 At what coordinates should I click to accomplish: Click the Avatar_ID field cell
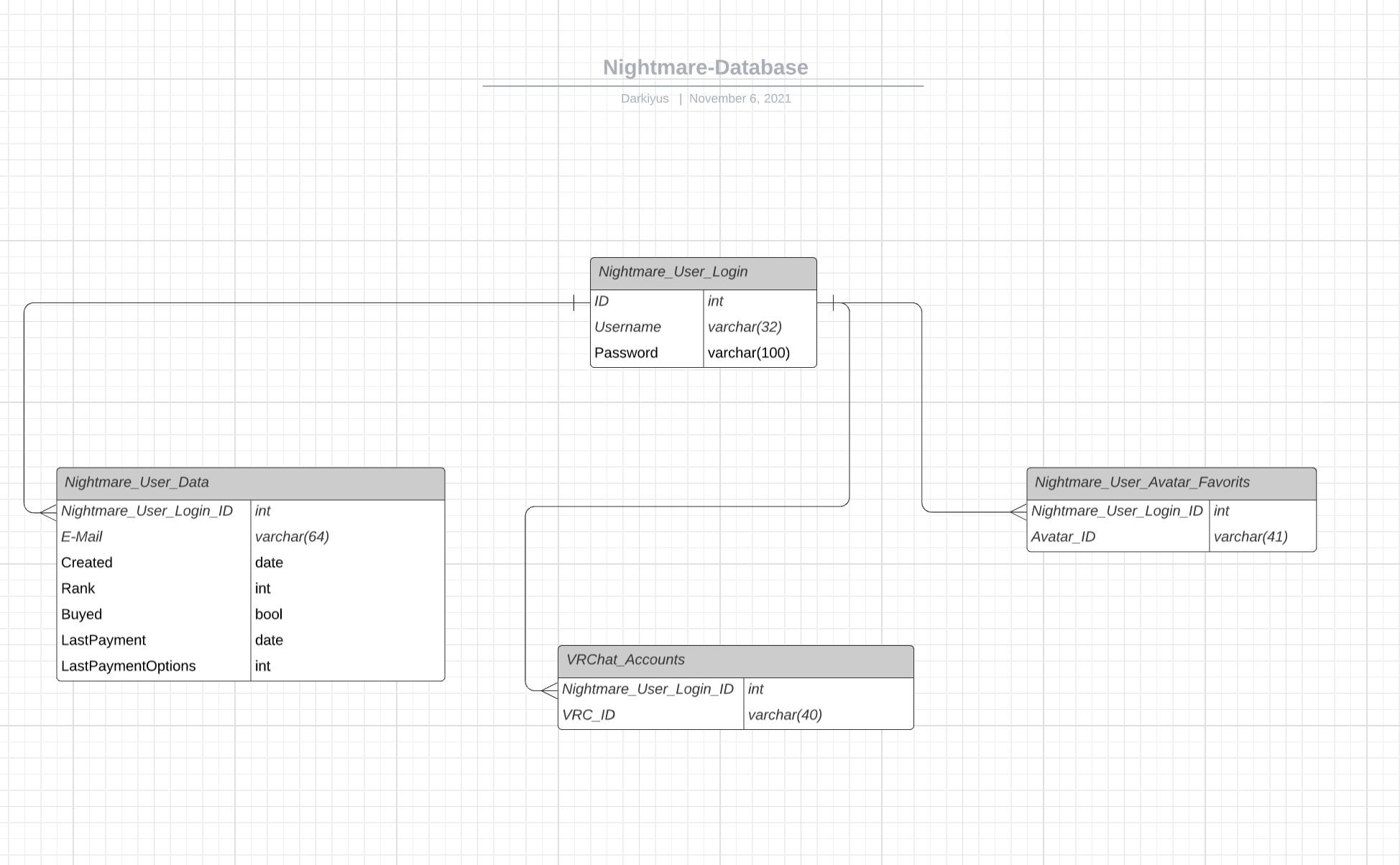click(x=1118, y=537)
